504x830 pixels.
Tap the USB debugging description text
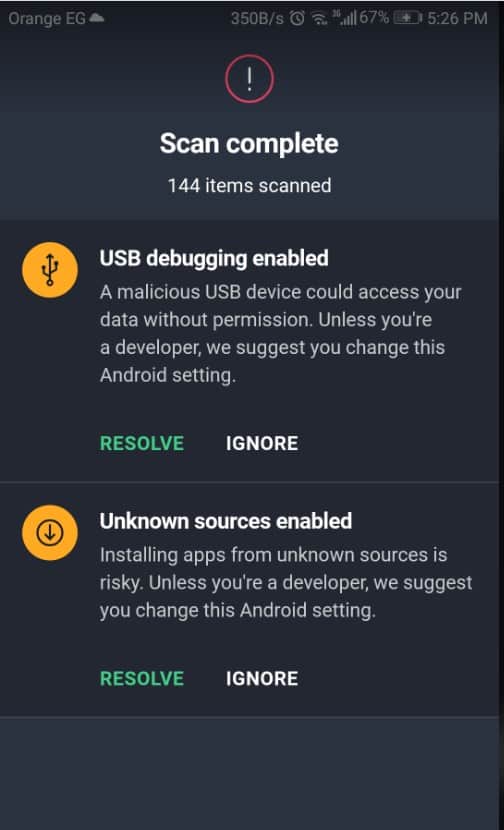click(x=281, y=334)
